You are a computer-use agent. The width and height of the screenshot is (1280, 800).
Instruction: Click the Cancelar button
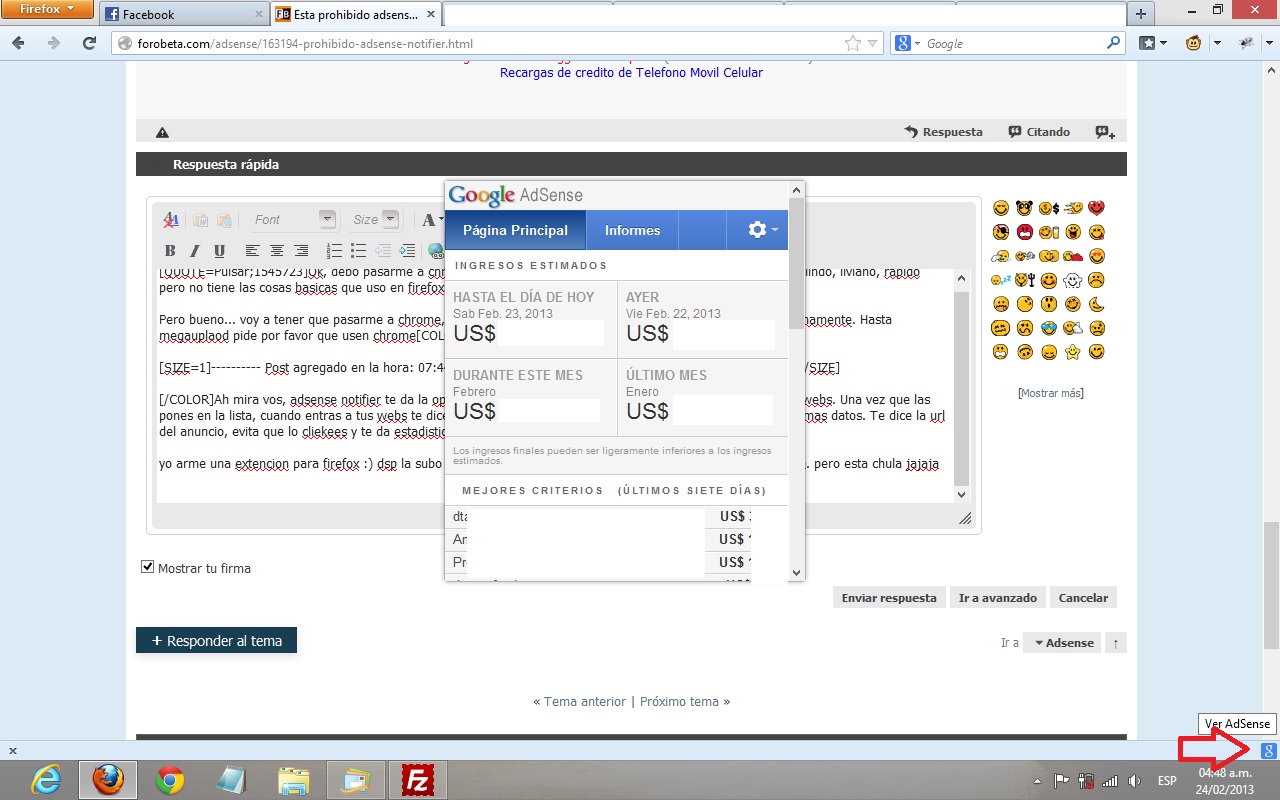coord(1083,598)
